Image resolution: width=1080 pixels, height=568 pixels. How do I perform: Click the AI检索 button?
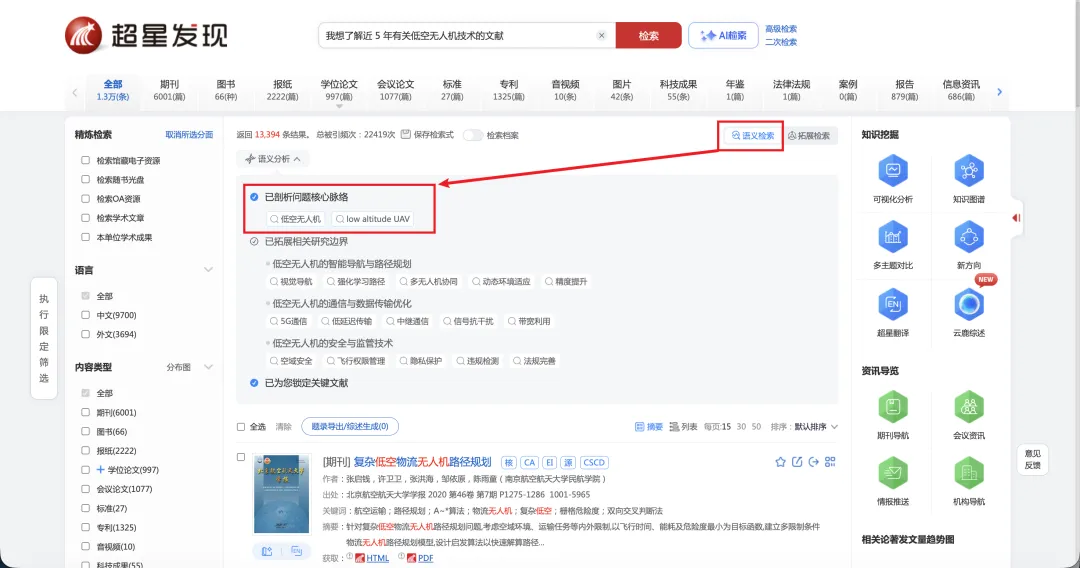click(723, 36)
